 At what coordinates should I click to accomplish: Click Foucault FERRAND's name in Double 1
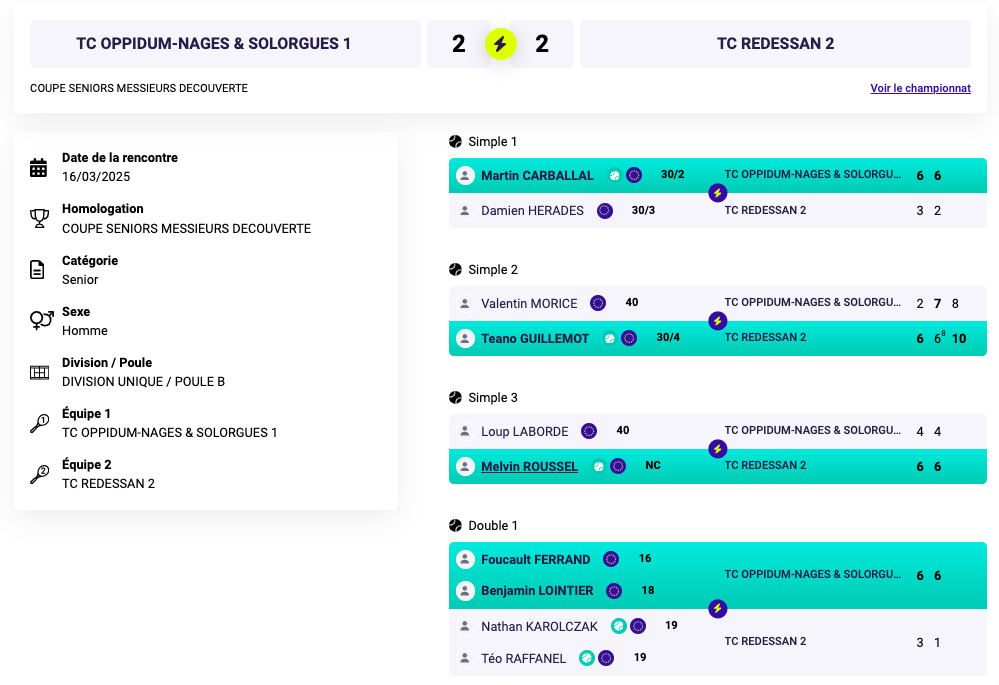pyautogui.click(x=535, y=559)
